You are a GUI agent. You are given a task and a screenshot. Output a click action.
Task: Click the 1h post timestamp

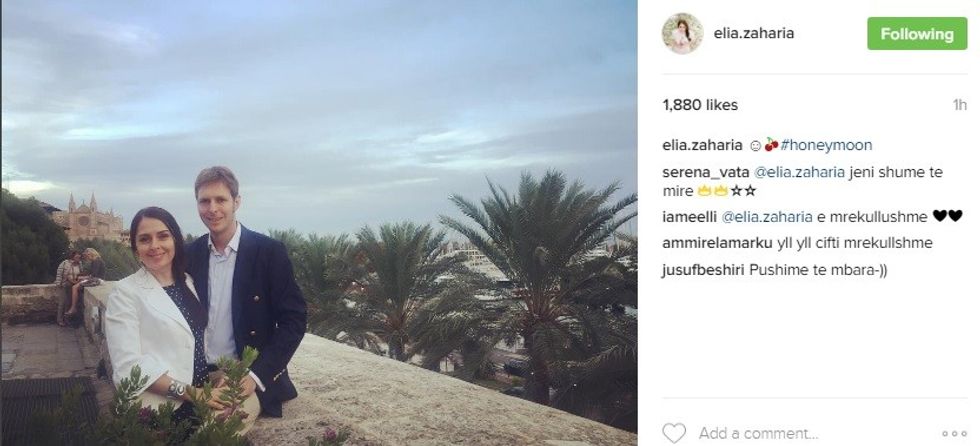pyautogui.click(x=959, y=105)
